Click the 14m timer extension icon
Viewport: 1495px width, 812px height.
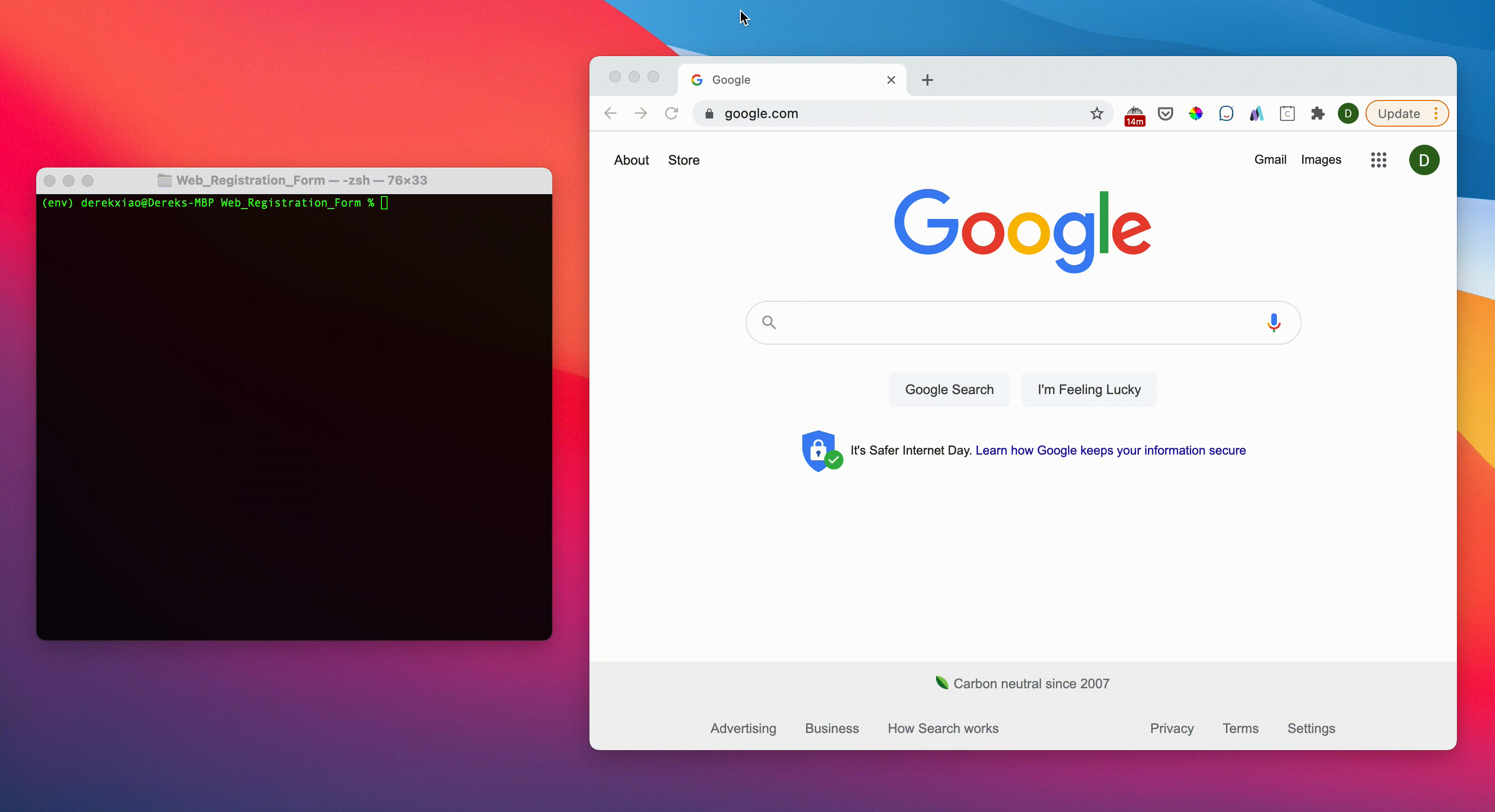coord(1135,115)
